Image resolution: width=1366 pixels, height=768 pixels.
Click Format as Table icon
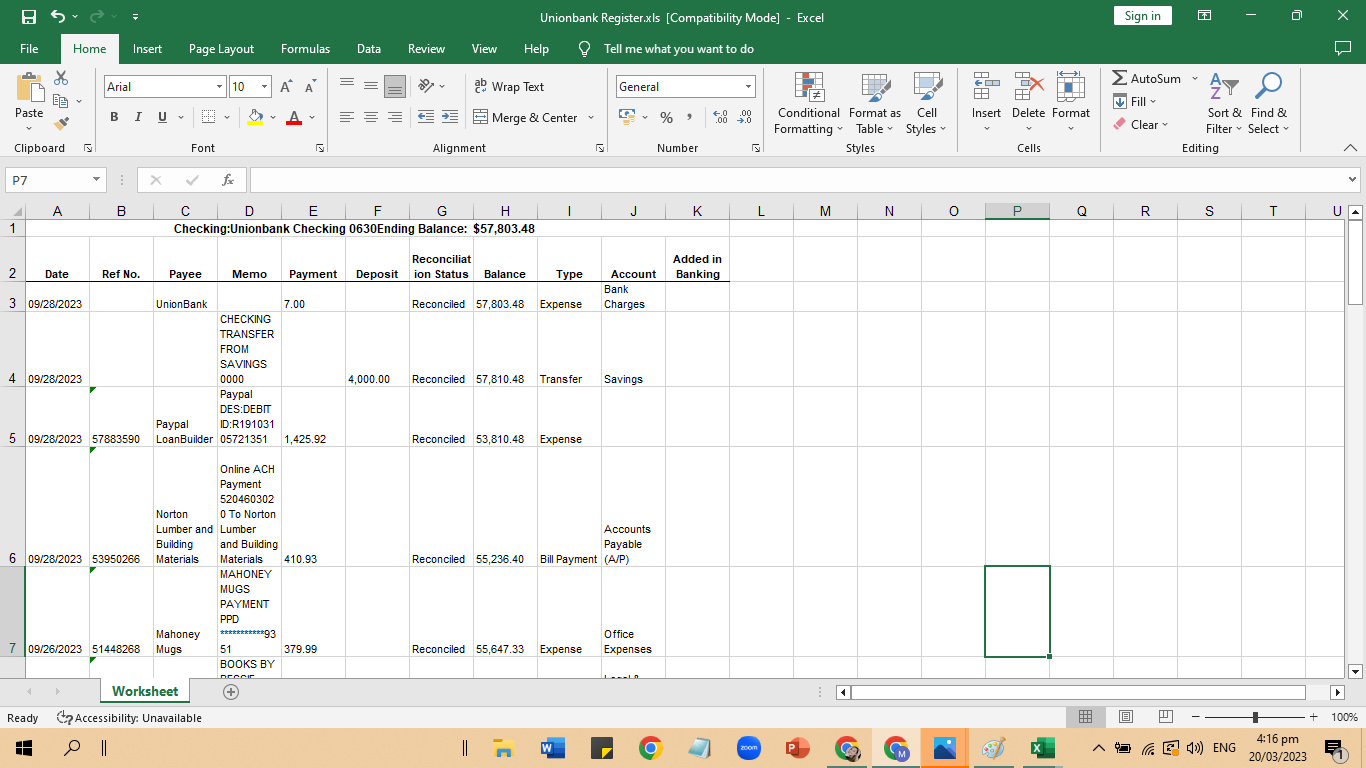[875, 103]
